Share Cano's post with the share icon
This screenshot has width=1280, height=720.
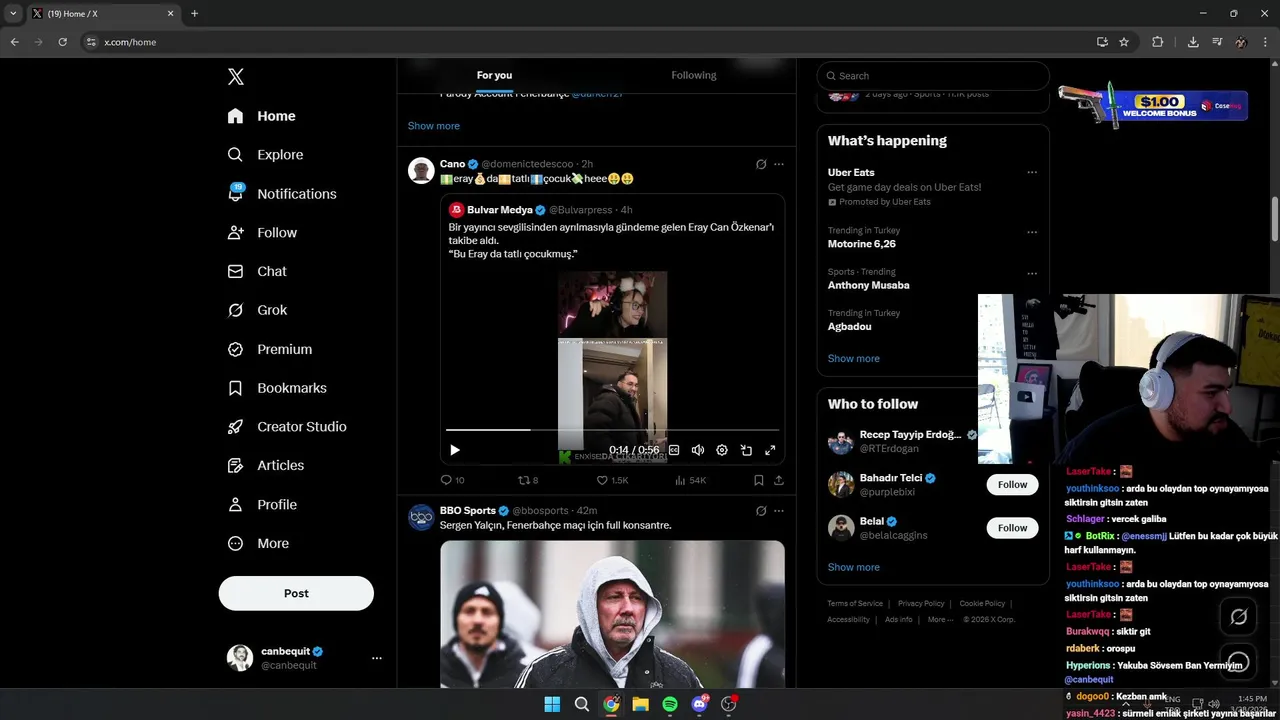779,480
